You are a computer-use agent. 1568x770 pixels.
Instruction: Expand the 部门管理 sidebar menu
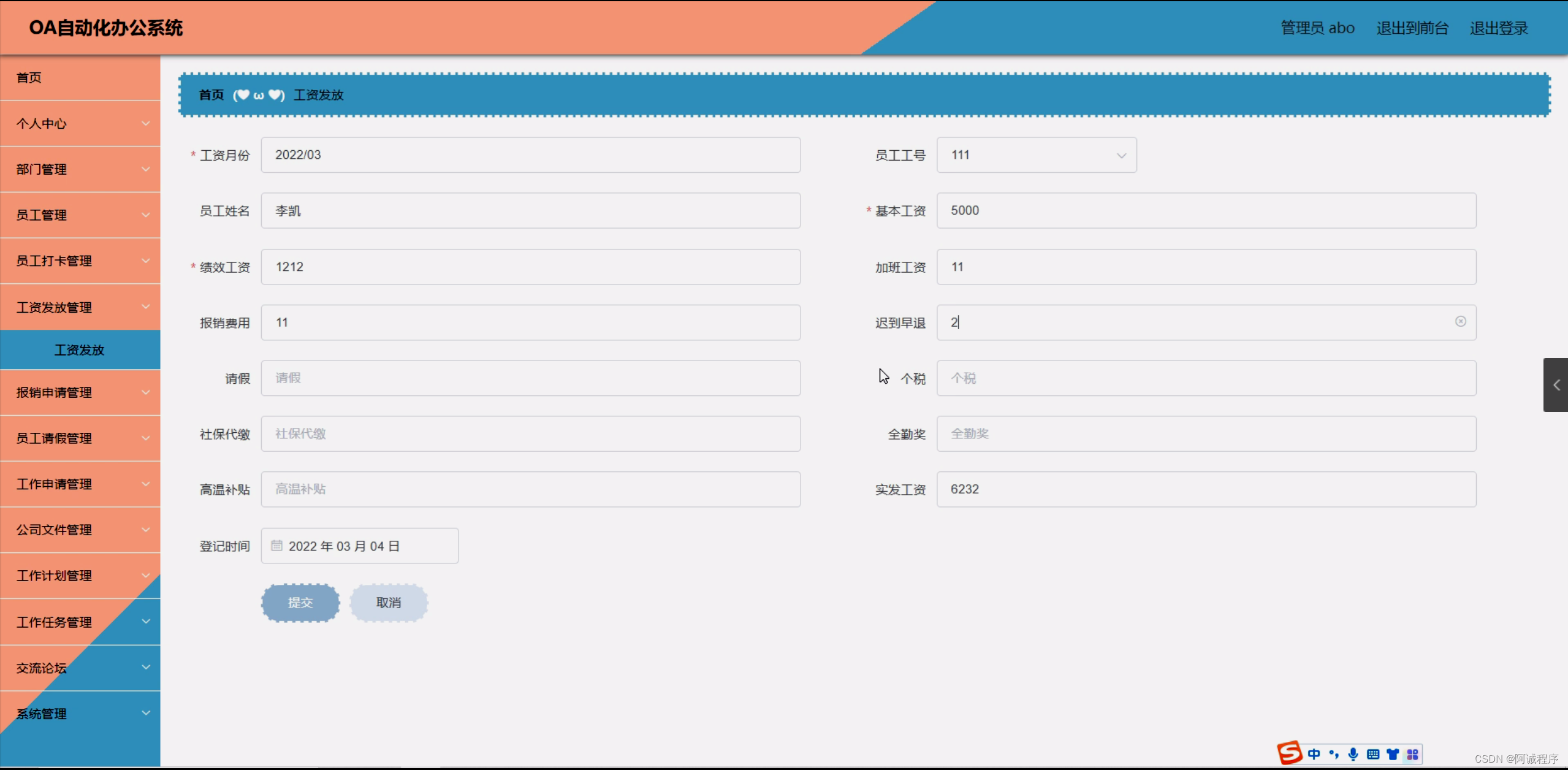(80, 169)
